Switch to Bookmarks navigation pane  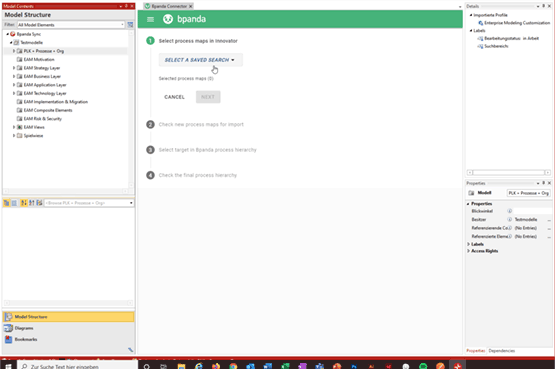pos(69,340)
